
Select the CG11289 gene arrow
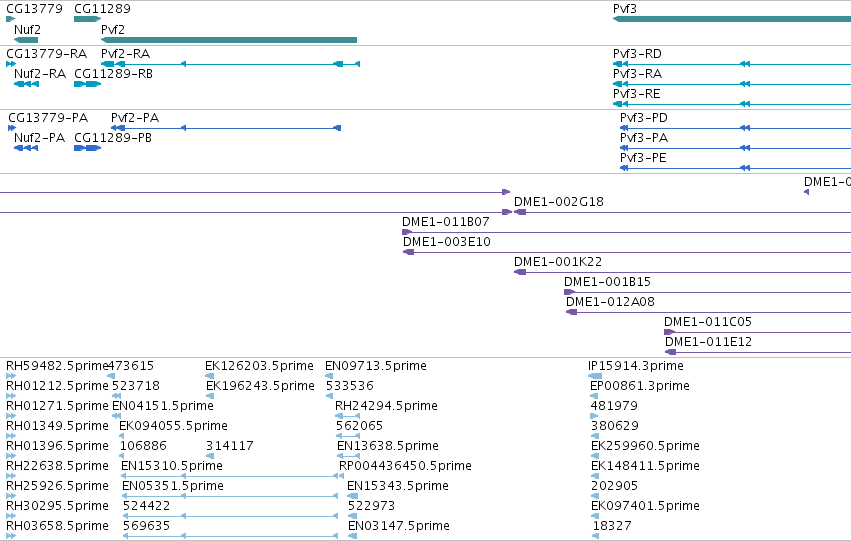click(87, 20)
